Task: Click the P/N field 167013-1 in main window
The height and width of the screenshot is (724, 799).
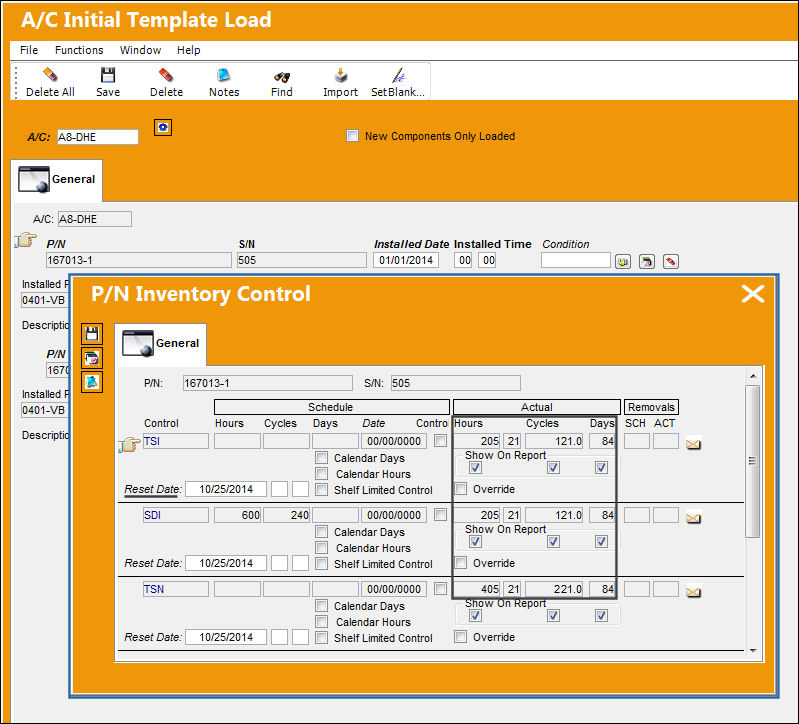Action: pyautogui.click(x=139, y=260)
